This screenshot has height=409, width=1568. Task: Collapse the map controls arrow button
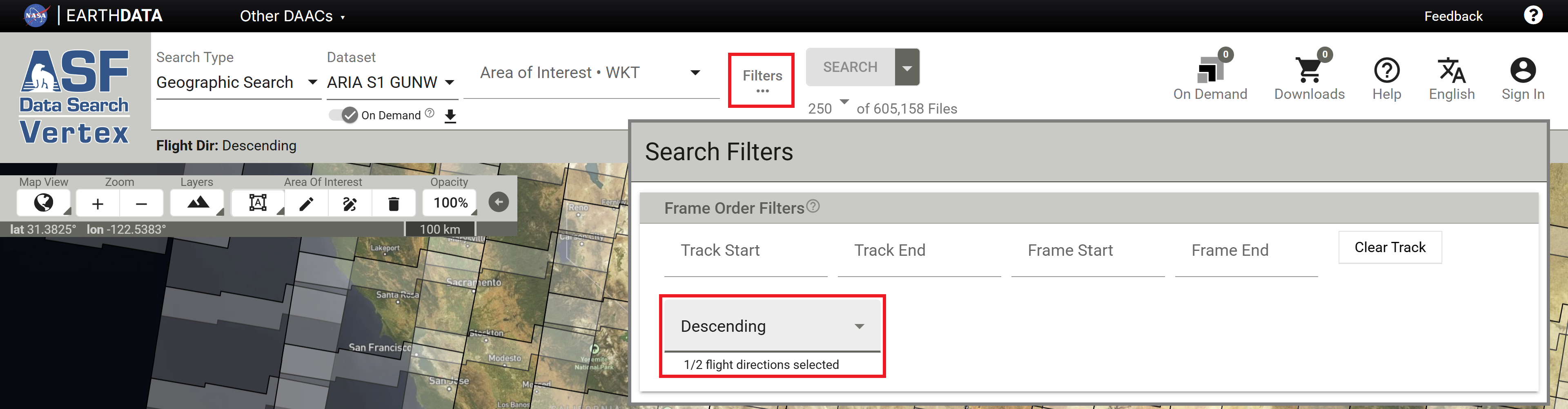(x=499, y=202)
